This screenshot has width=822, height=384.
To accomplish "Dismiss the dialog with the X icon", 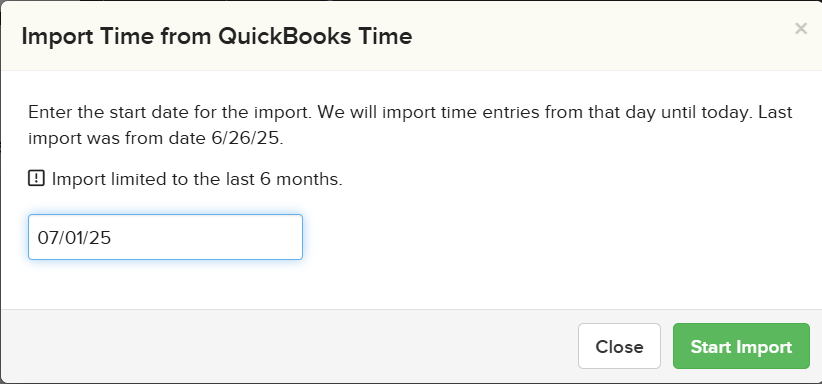I will pos(801,29).
